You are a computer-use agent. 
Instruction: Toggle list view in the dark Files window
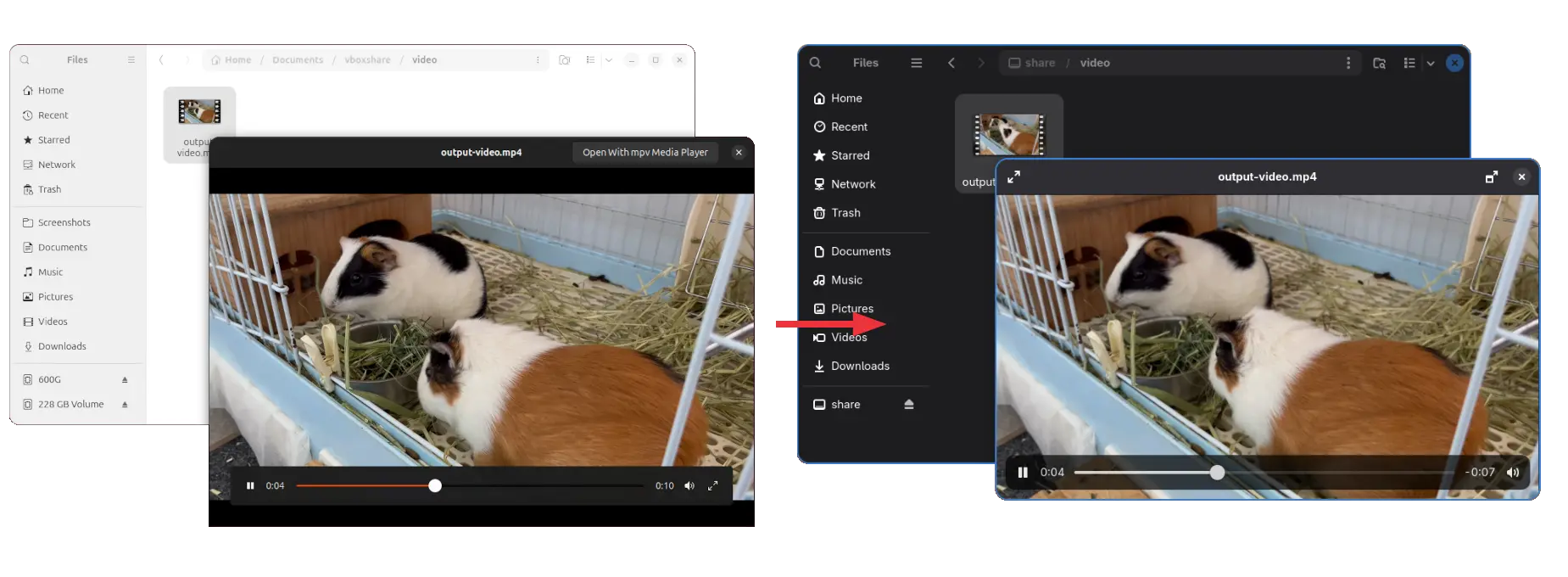(x=1409, y=63)
